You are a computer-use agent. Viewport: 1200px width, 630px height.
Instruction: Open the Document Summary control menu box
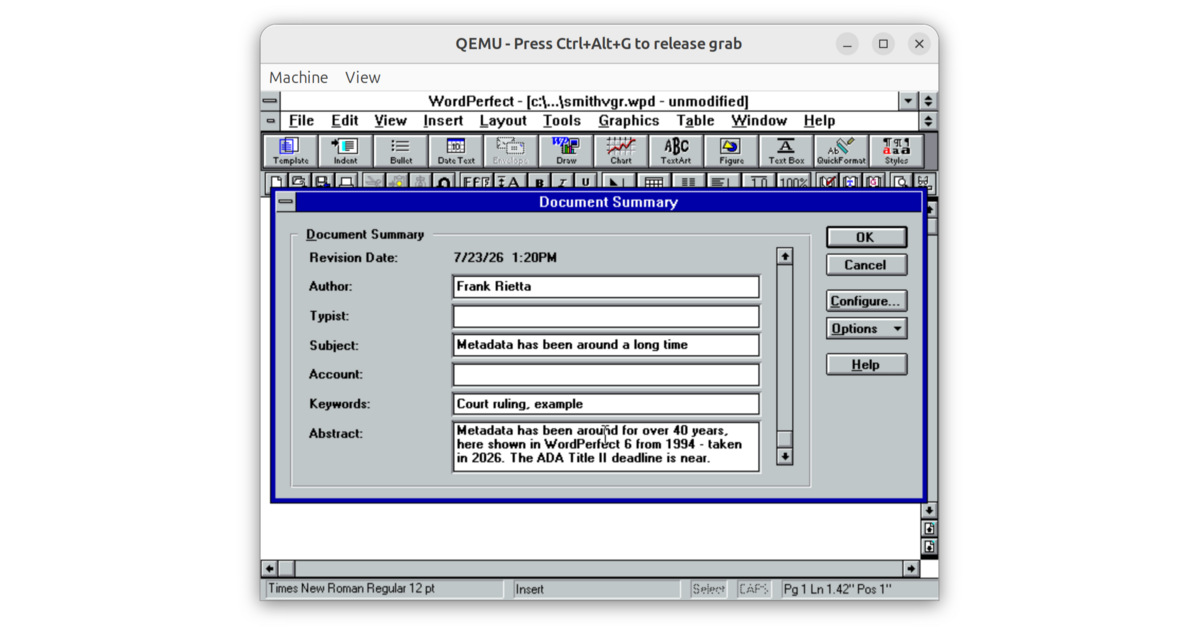click(286, 202)
